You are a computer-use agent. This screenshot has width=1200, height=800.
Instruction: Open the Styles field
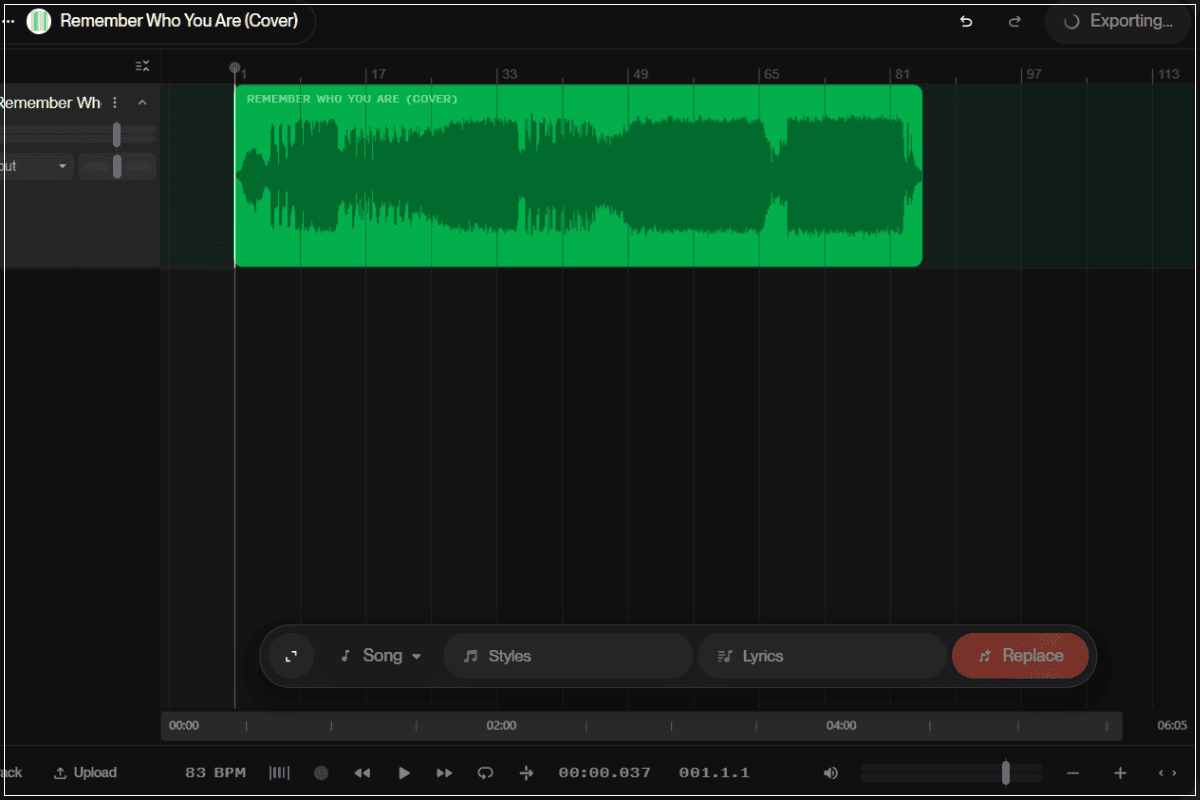(x=567, y=656)
